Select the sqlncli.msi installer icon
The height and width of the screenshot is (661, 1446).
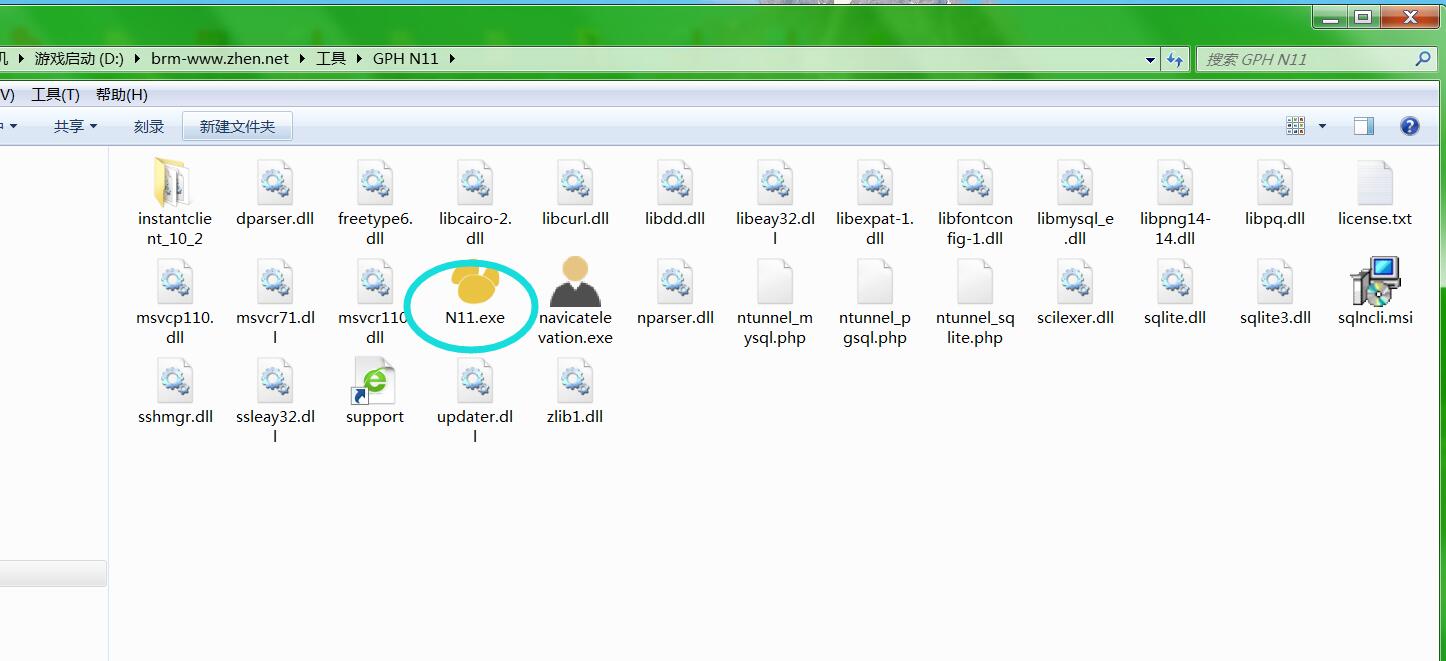point(1375,283)
